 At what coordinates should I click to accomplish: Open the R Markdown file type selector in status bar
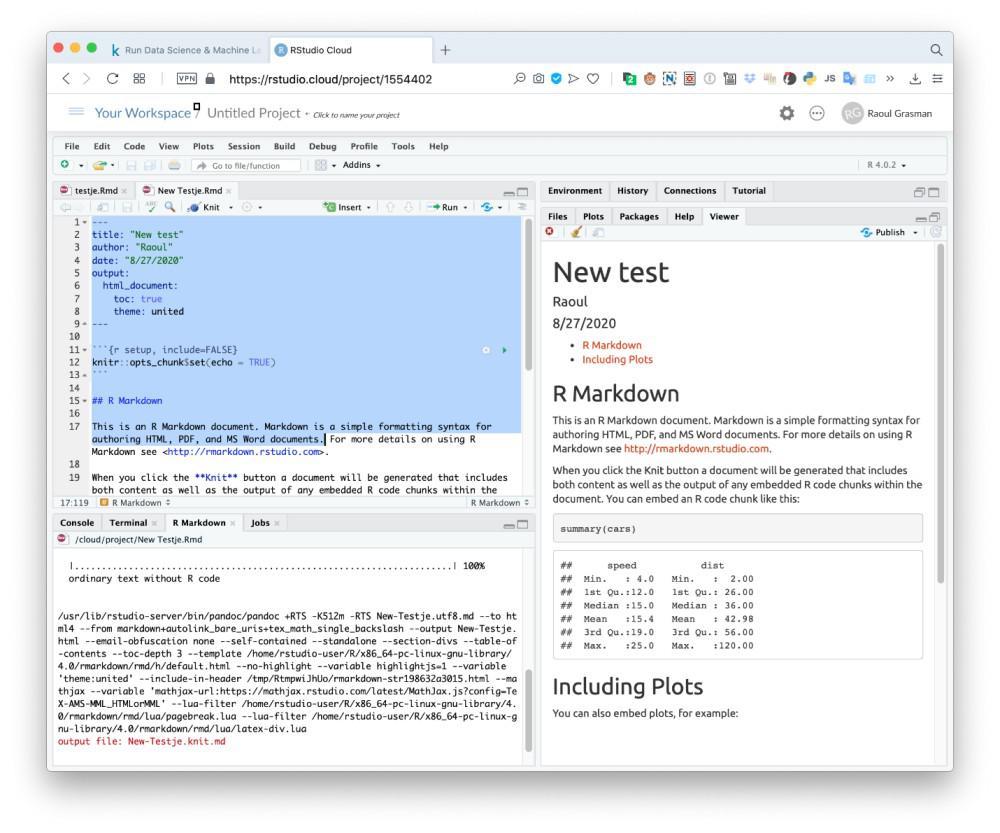[499, 503]
